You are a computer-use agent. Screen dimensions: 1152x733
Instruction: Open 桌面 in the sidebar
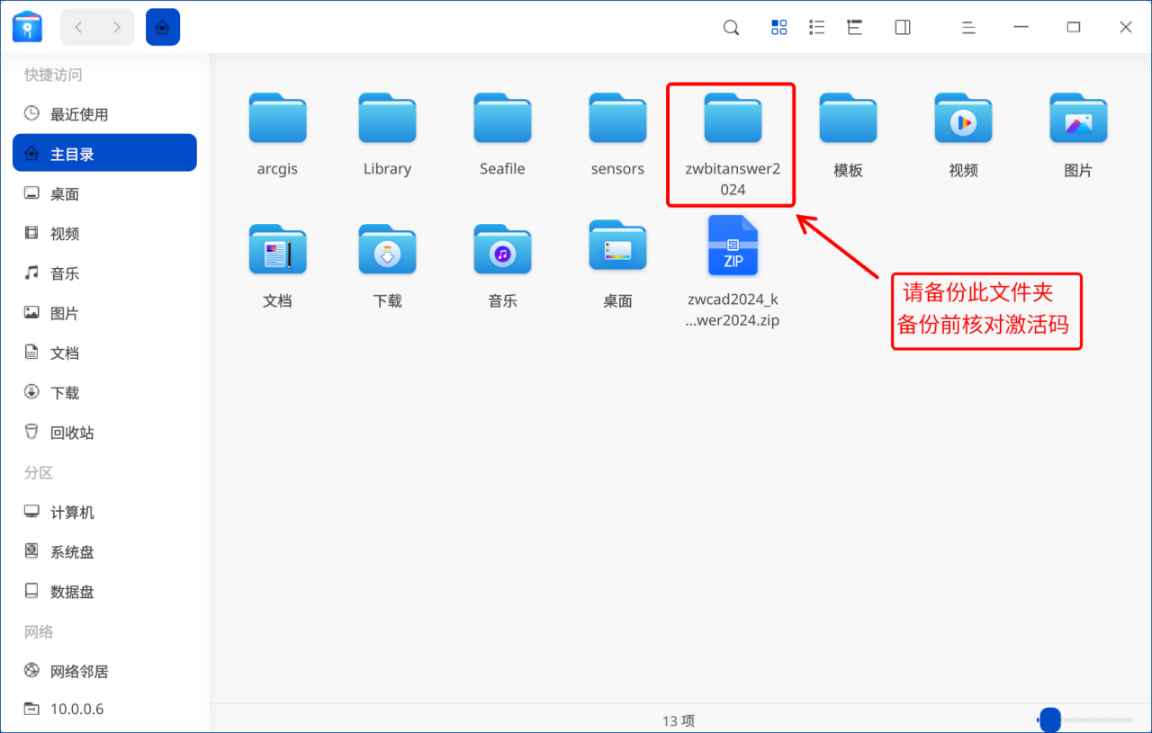104,194
